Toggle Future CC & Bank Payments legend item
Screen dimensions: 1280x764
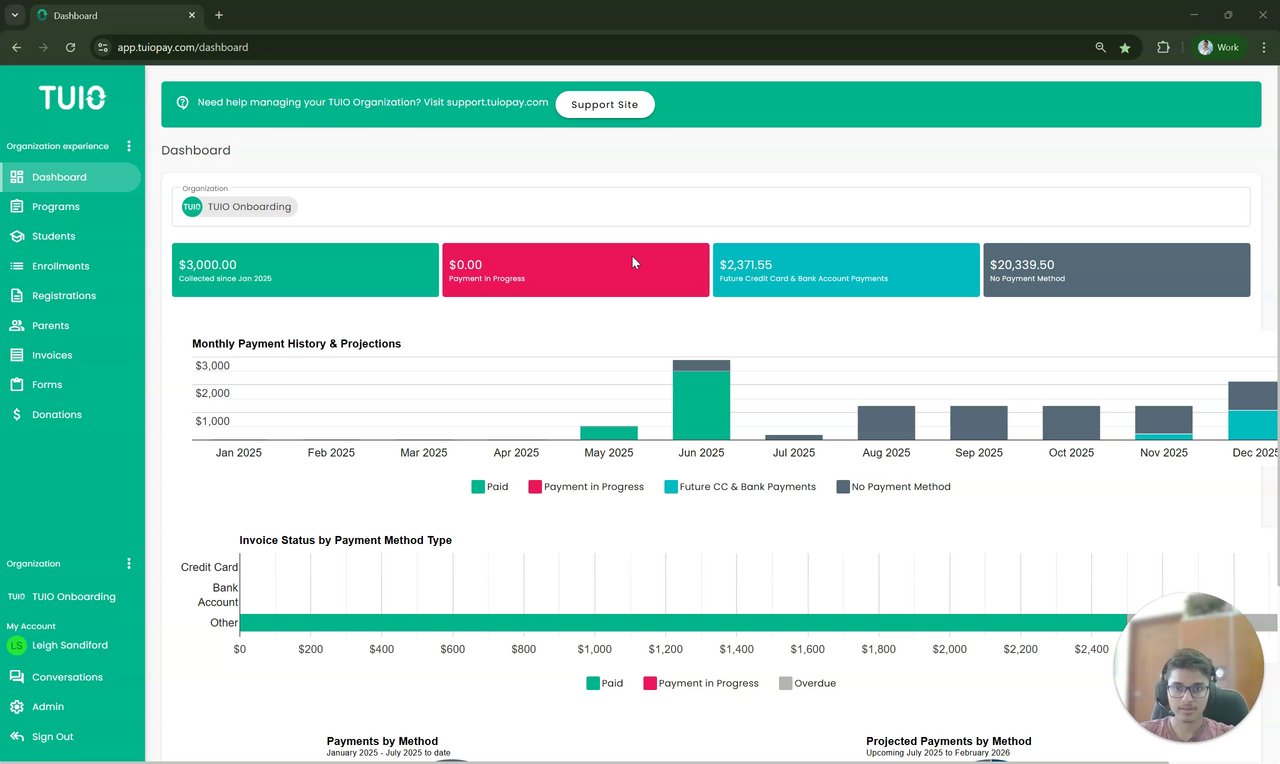(x=740, y=487)
